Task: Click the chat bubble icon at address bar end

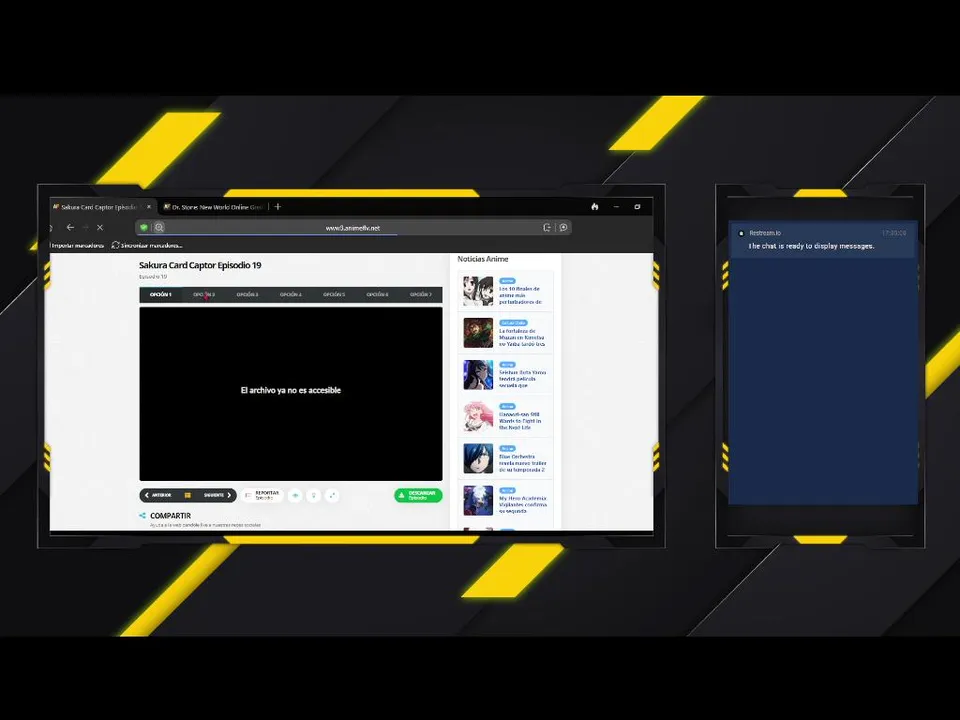Action: click(563, 227)
